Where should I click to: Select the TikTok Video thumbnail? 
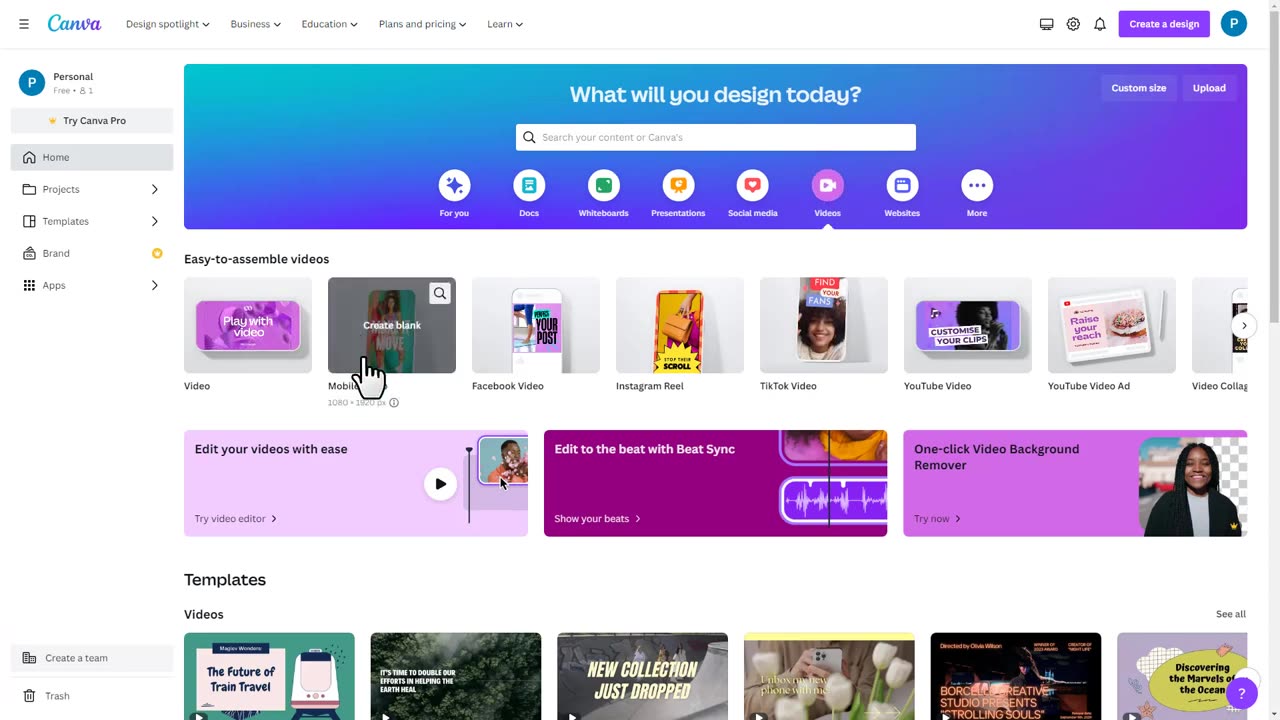(824, 325)
